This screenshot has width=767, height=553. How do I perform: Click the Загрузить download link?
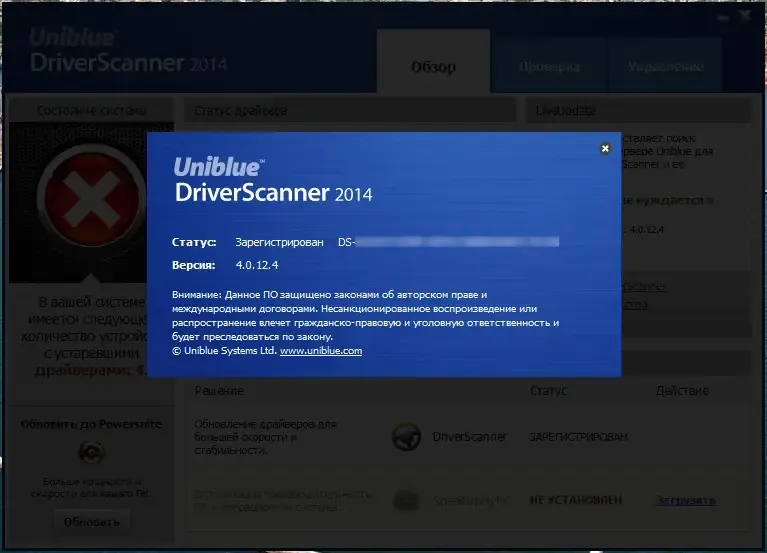pyautogui.click(x=685, y=500)
